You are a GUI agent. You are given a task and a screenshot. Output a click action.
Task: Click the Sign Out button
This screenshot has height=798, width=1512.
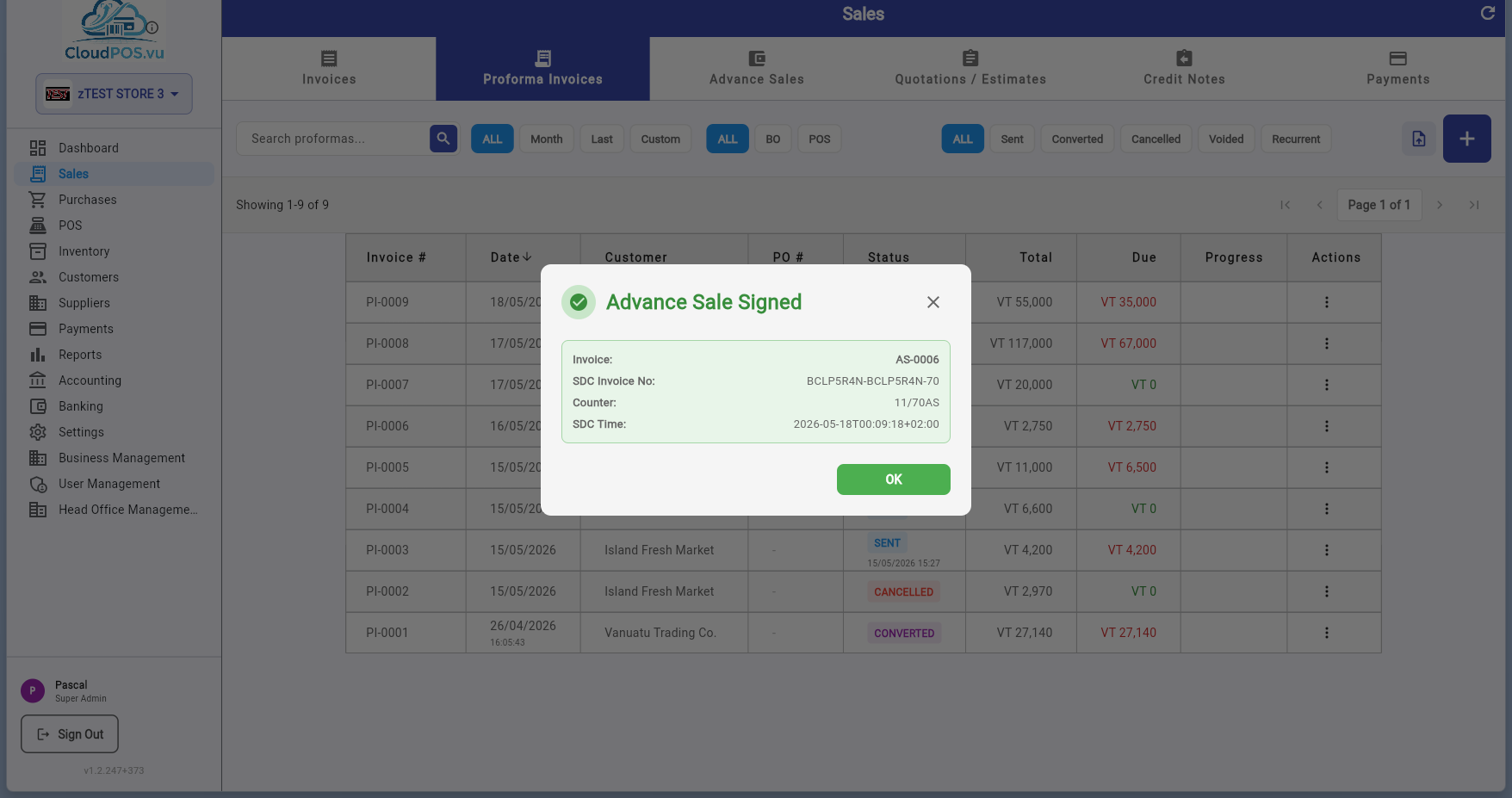tap(70, 734)
